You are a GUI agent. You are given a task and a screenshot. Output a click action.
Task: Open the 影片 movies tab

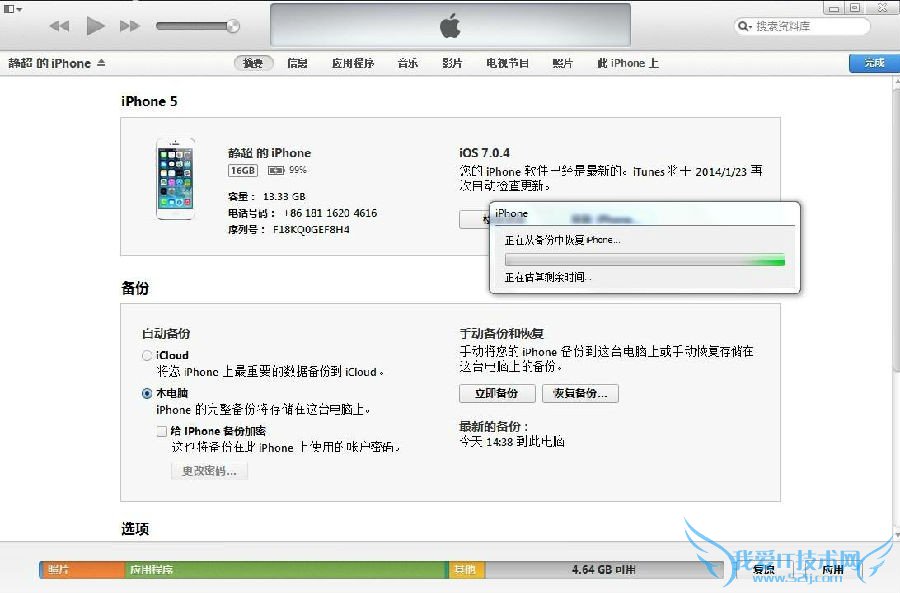click(x=452, y=63)
